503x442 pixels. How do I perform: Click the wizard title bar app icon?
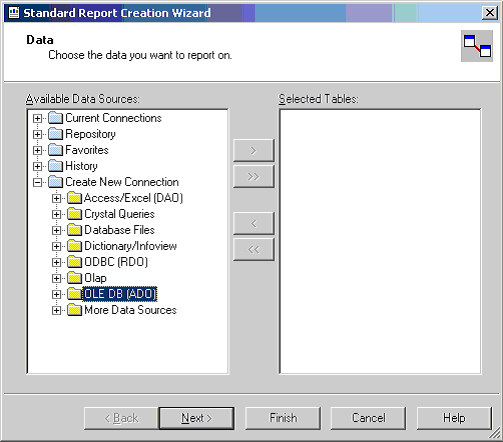tap(14, 13)
